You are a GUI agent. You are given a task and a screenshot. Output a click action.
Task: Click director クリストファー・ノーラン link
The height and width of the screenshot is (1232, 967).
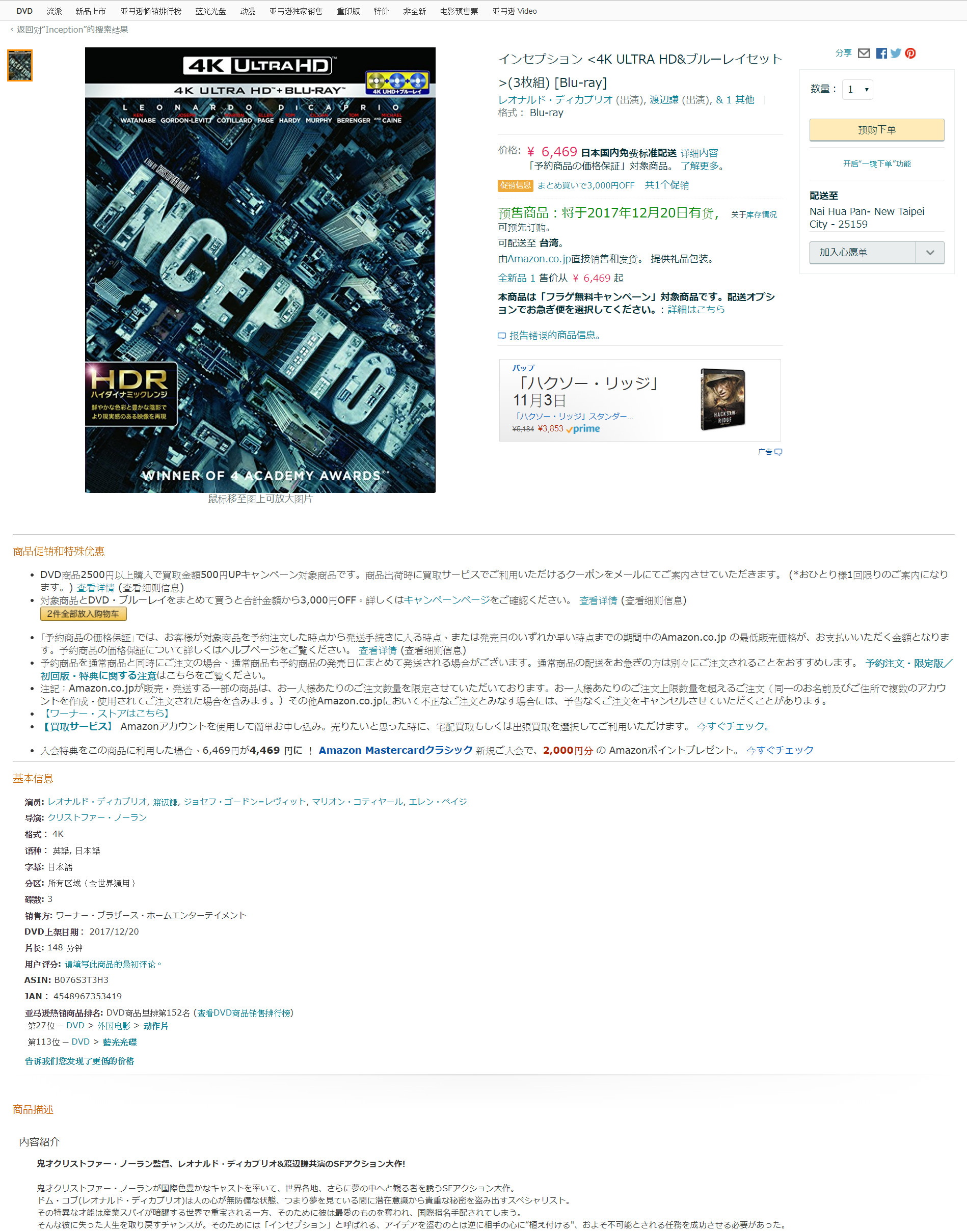pyautogui.click(x=97, y=818)
